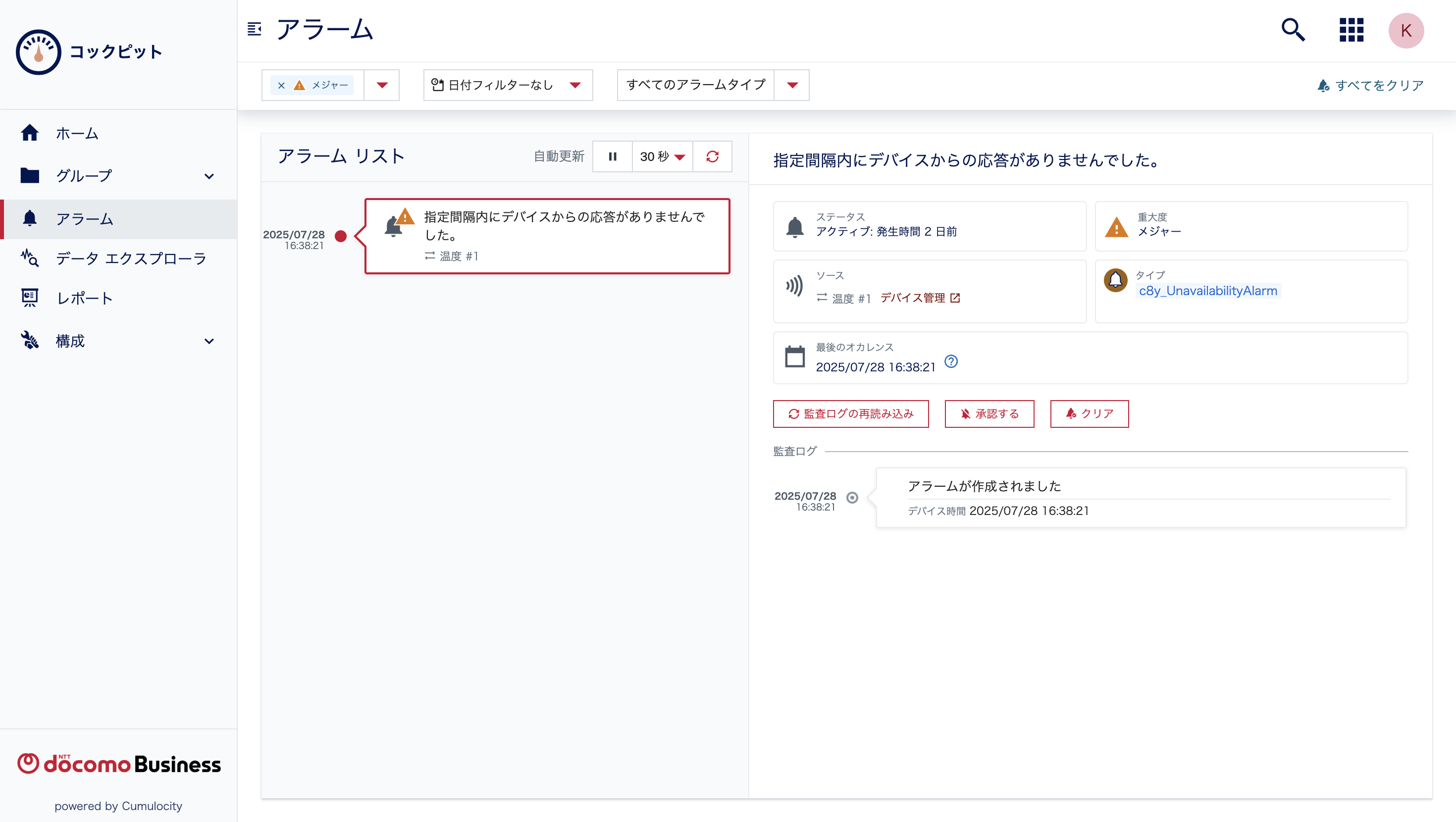This screenshot has height=822, width=1456.
Task: Go to ホーム in the sidebar
Action: click(x=118, y=133)
